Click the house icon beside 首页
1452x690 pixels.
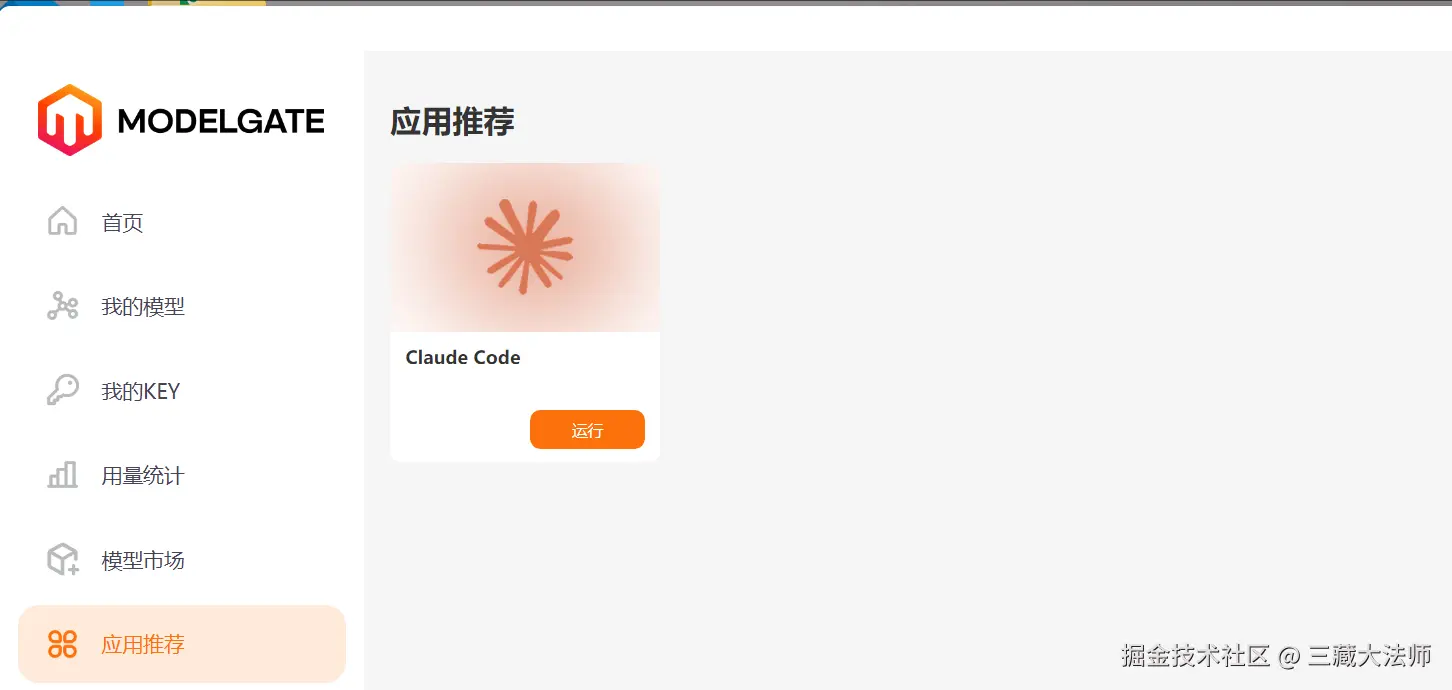[62, 221]
